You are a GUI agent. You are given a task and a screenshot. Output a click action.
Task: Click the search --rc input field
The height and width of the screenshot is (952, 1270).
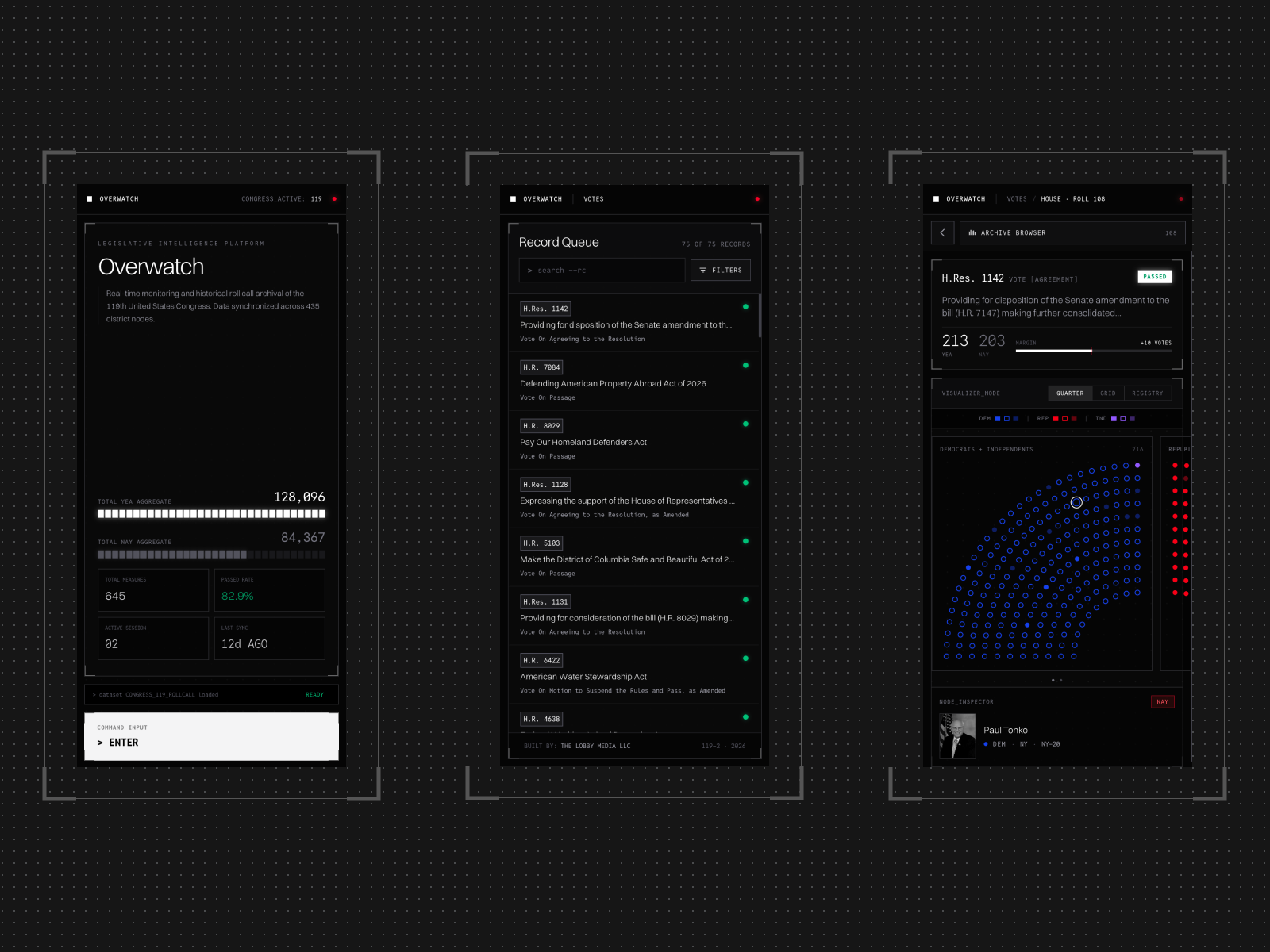602,270
